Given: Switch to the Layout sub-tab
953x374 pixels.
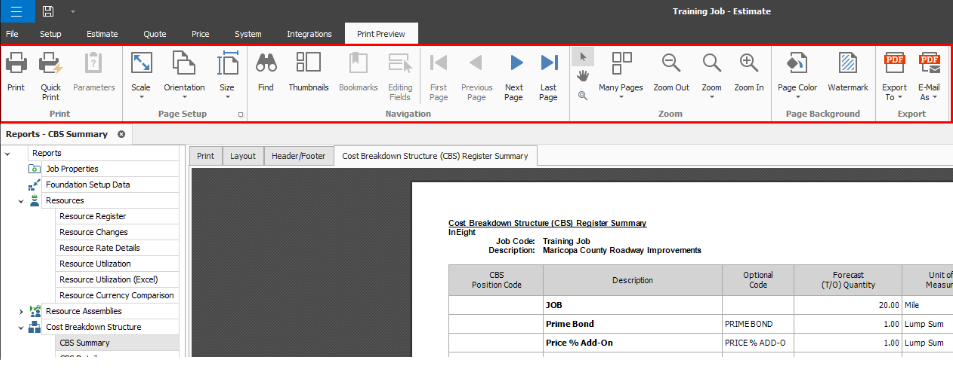Looking at the screenshot, I should coord(243,156).
